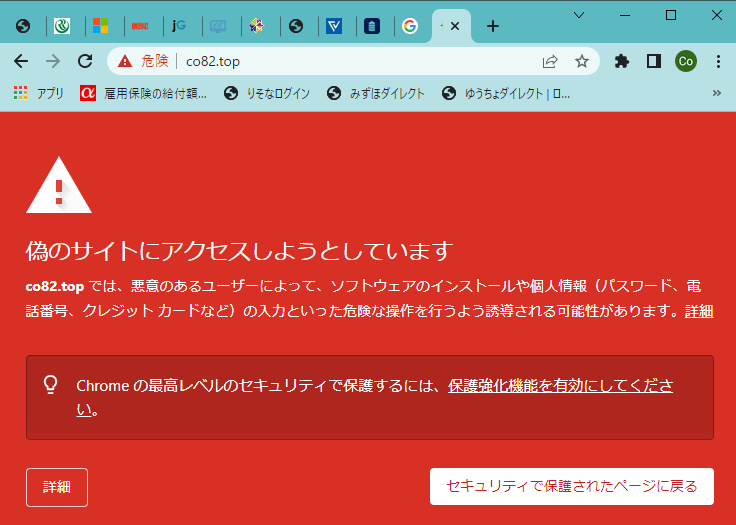Minimize the Chrome window
This screenshot has width=736, height=525.
pos(625,15)
